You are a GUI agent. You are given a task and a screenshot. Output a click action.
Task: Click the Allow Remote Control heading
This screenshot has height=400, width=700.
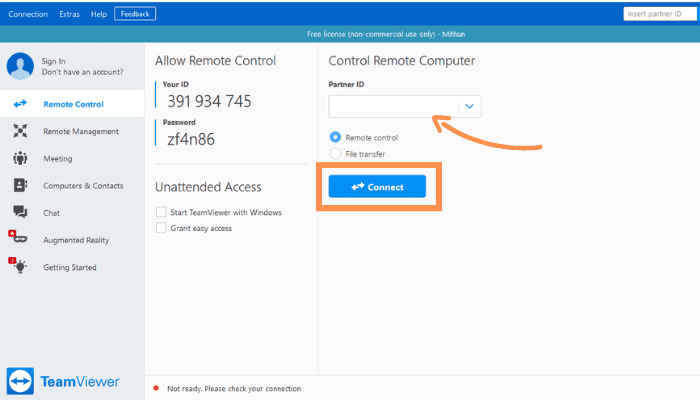click(x=215, y=61)
